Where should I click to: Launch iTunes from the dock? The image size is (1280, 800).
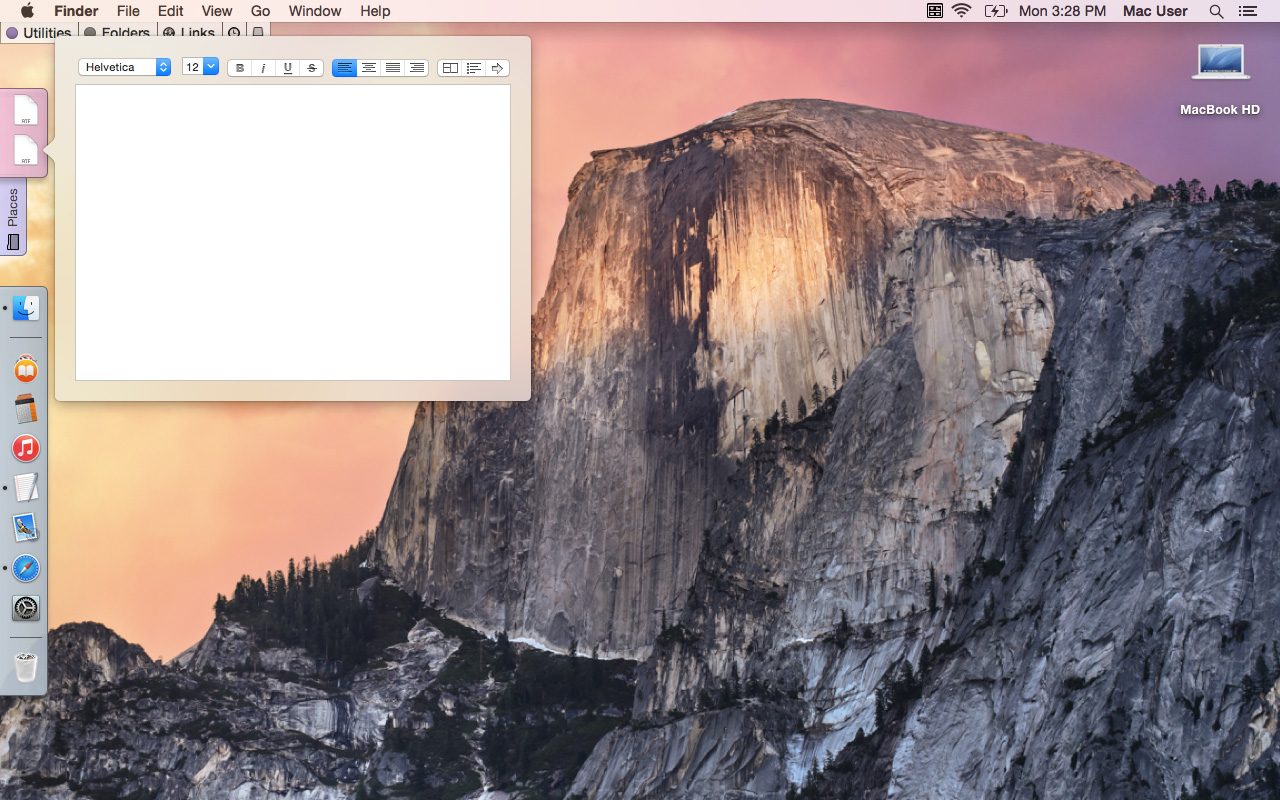pyautogui.click(x=26, y=448)
